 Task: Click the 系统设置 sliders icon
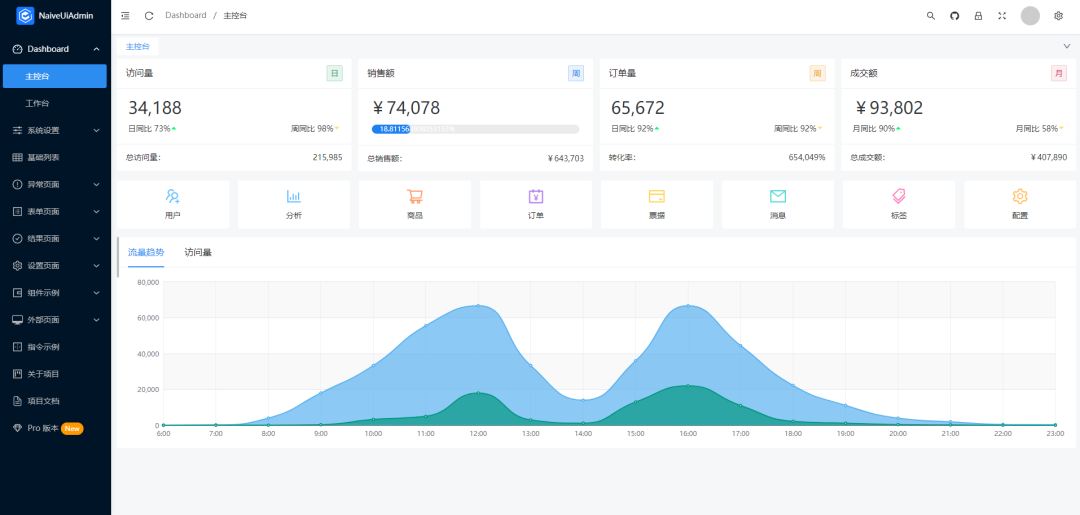18,130
